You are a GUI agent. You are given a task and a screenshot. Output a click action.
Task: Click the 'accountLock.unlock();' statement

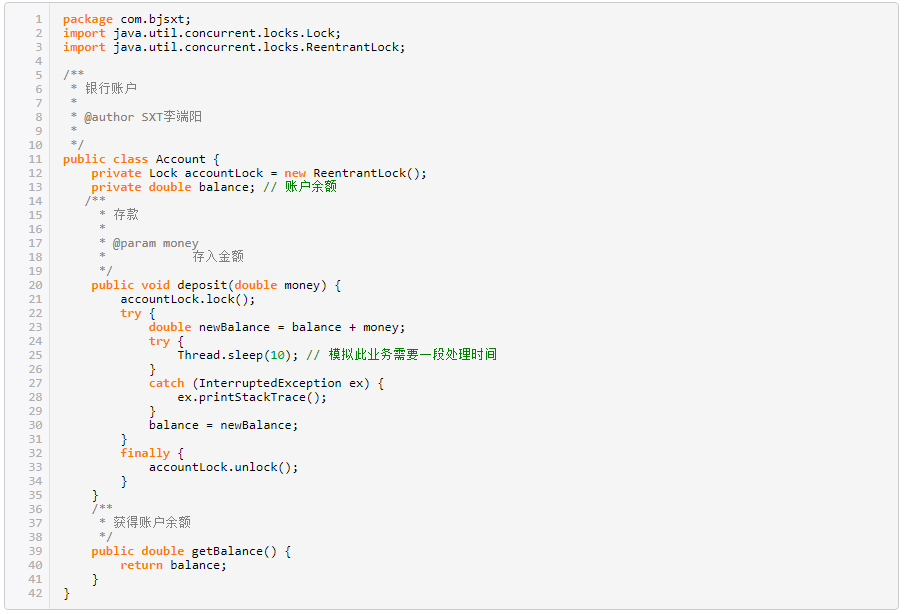coord(224,467)
